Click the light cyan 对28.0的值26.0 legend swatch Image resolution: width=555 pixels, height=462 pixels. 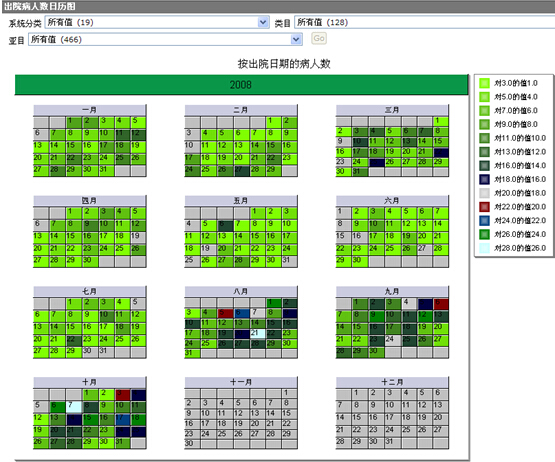click(484, 248)
